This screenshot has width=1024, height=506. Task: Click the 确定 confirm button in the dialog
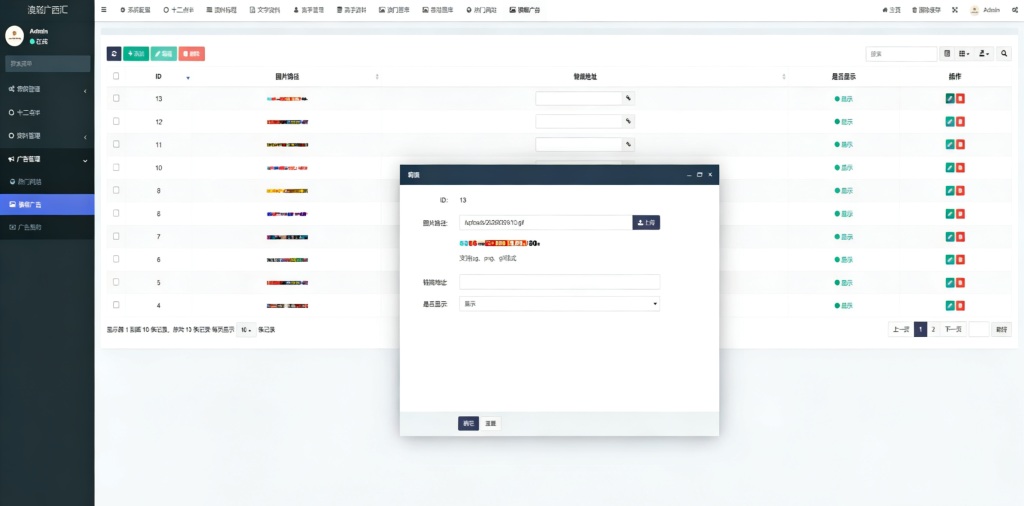tap(468, 424)
